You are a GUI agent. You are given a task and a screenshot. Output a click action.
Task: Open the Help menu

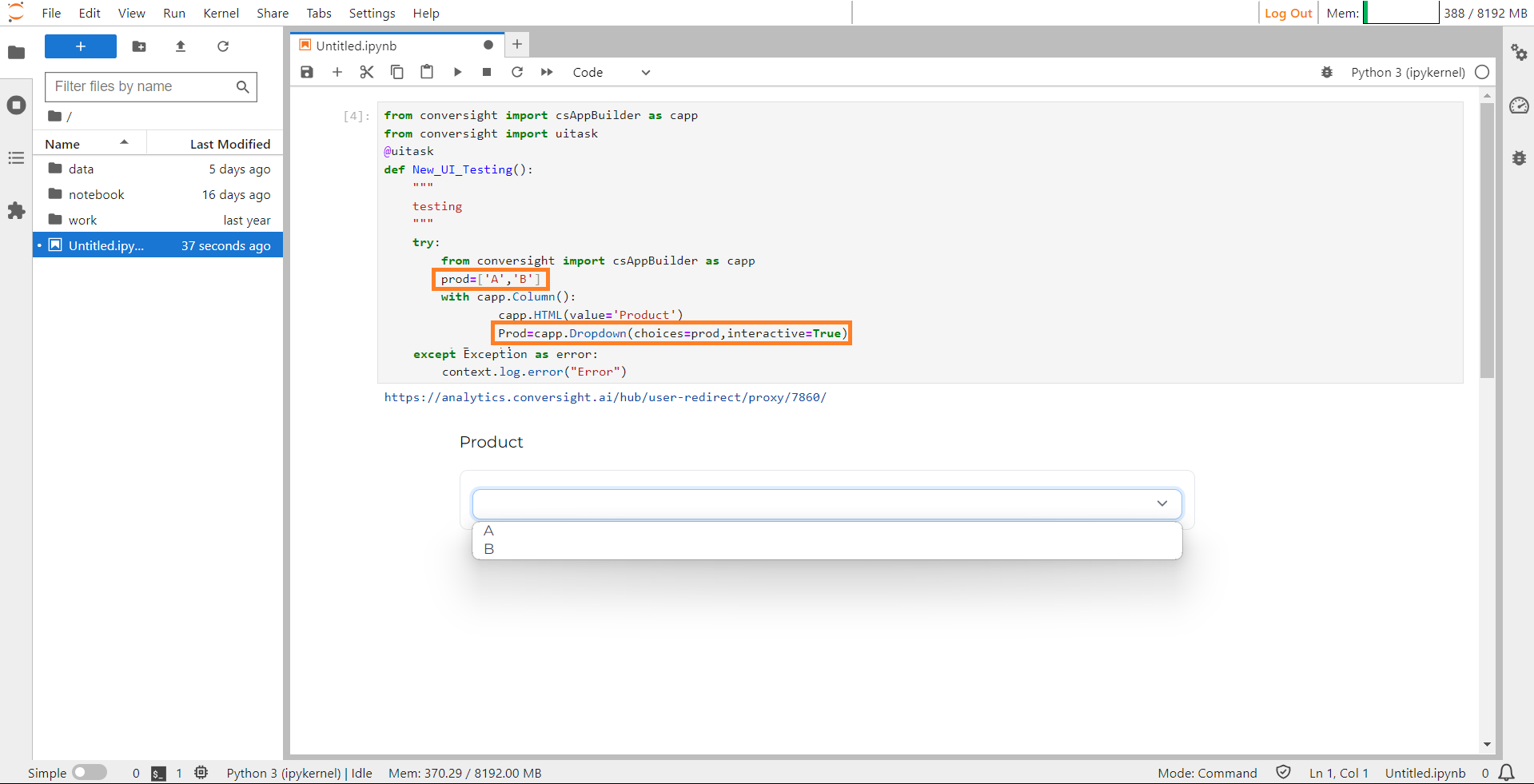[426, 13]
